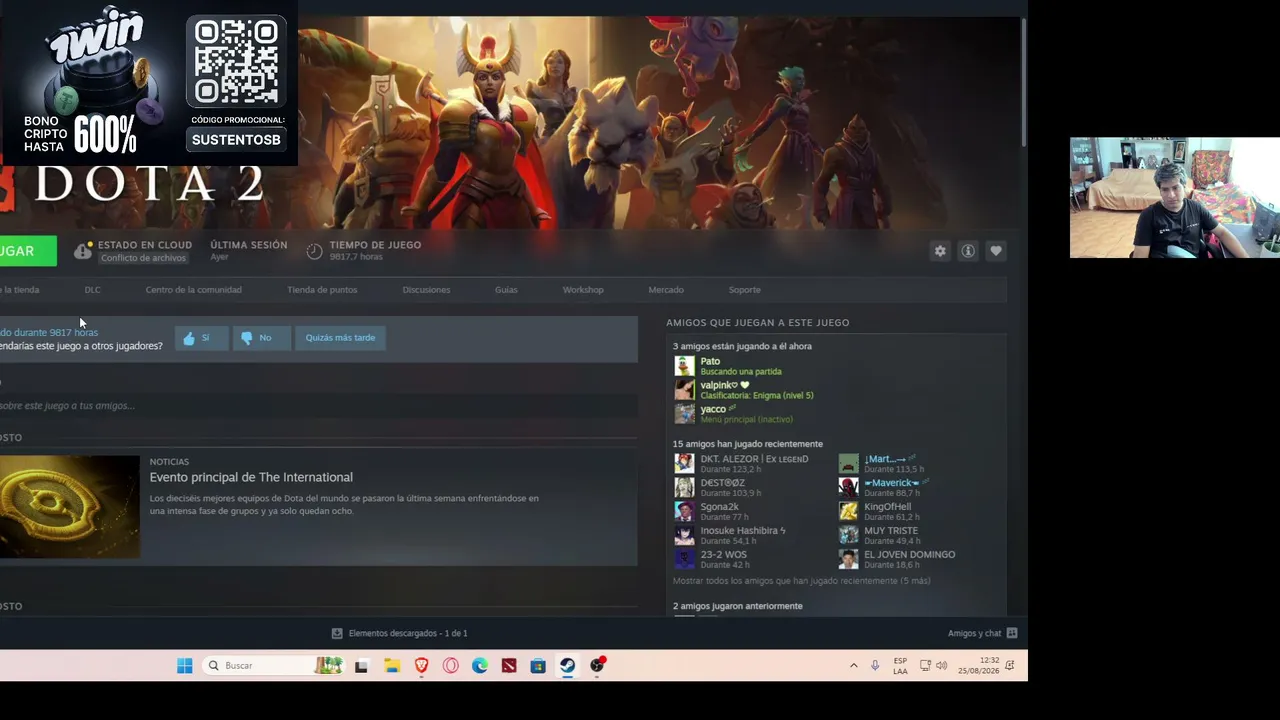The image size is (1280, 720).
Task: Click the green JUGAR play button
Action: coord(28,251)
